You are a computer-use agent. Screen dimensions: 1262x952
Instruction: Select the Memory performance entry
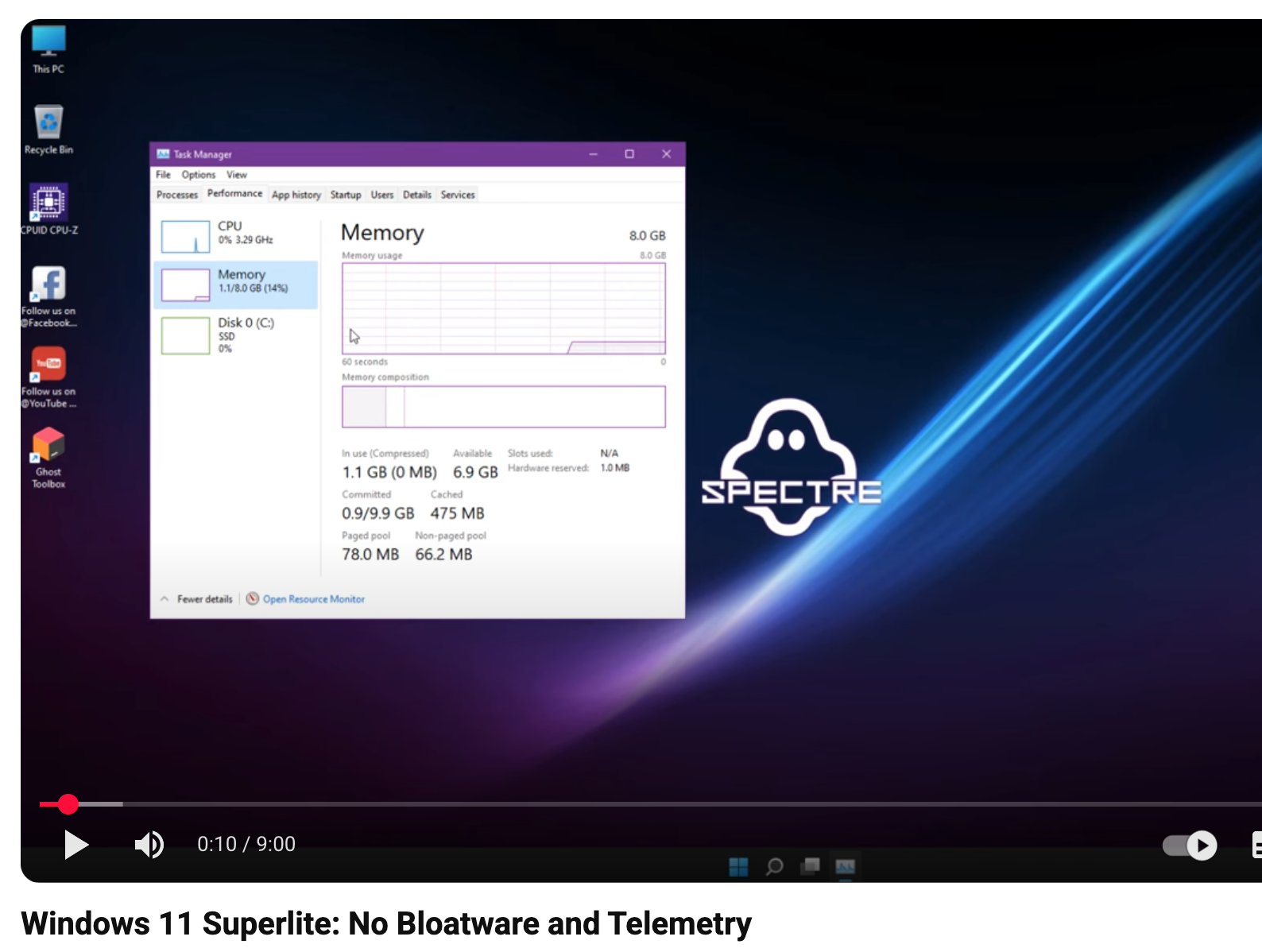coord(236,284)
